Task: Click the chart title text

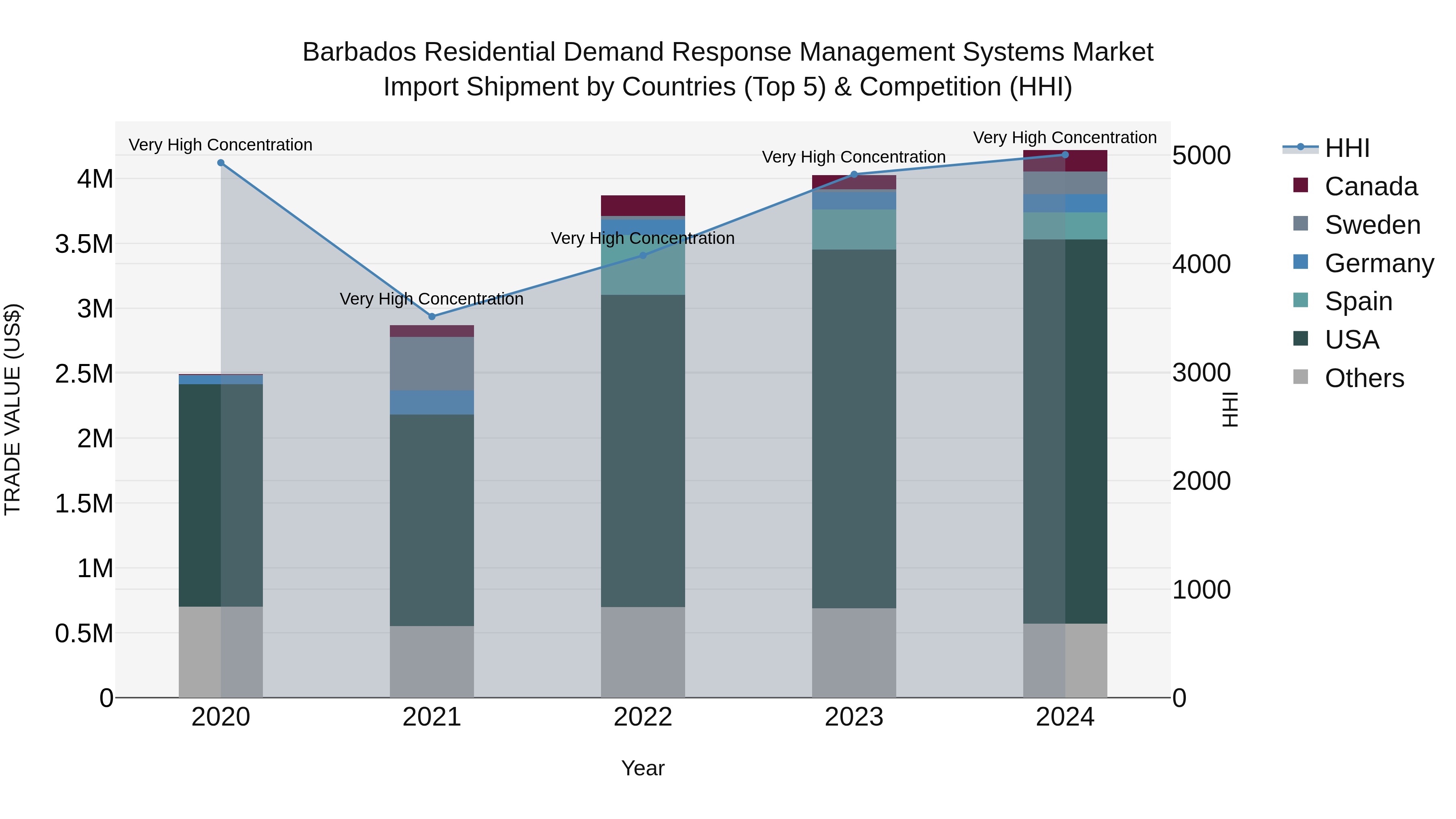Action: click(728, 69)
